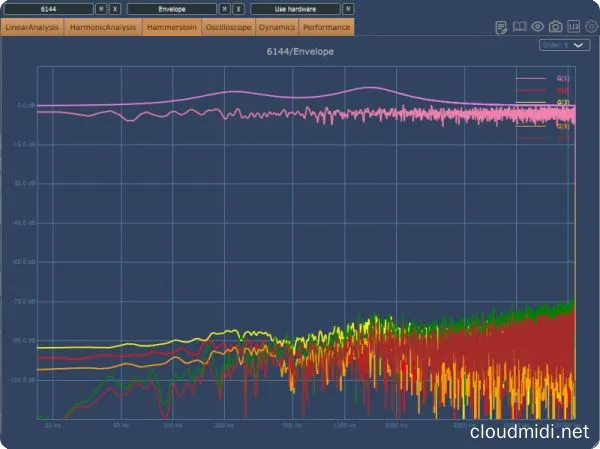The height and width of the screenshot is (449, 600).
Task: Click the M button next to 6144
Action: pyautogui.click(x=101, y=8)
